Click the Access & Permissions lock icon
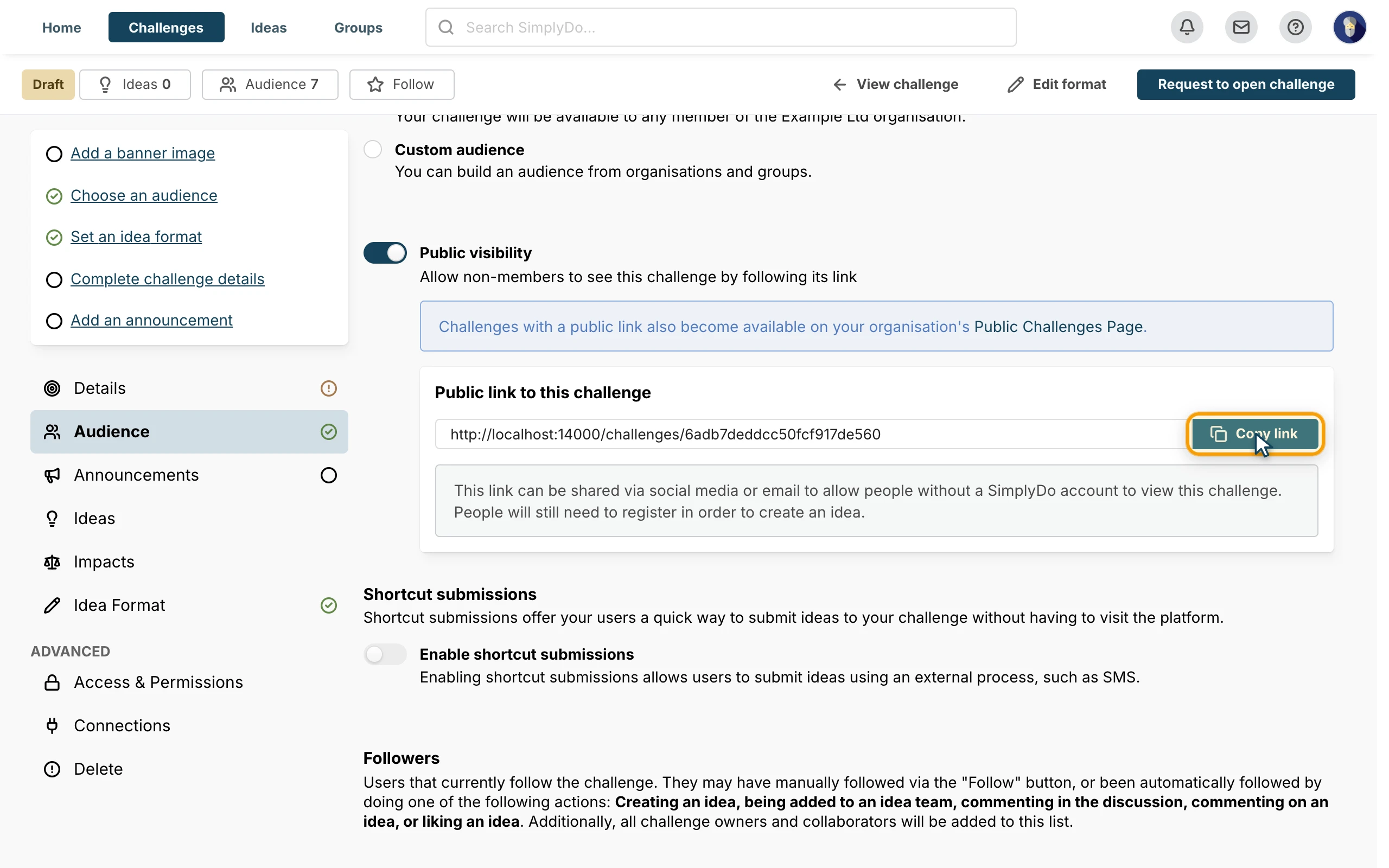1389x868 pixels. click(x=52, y=682)
